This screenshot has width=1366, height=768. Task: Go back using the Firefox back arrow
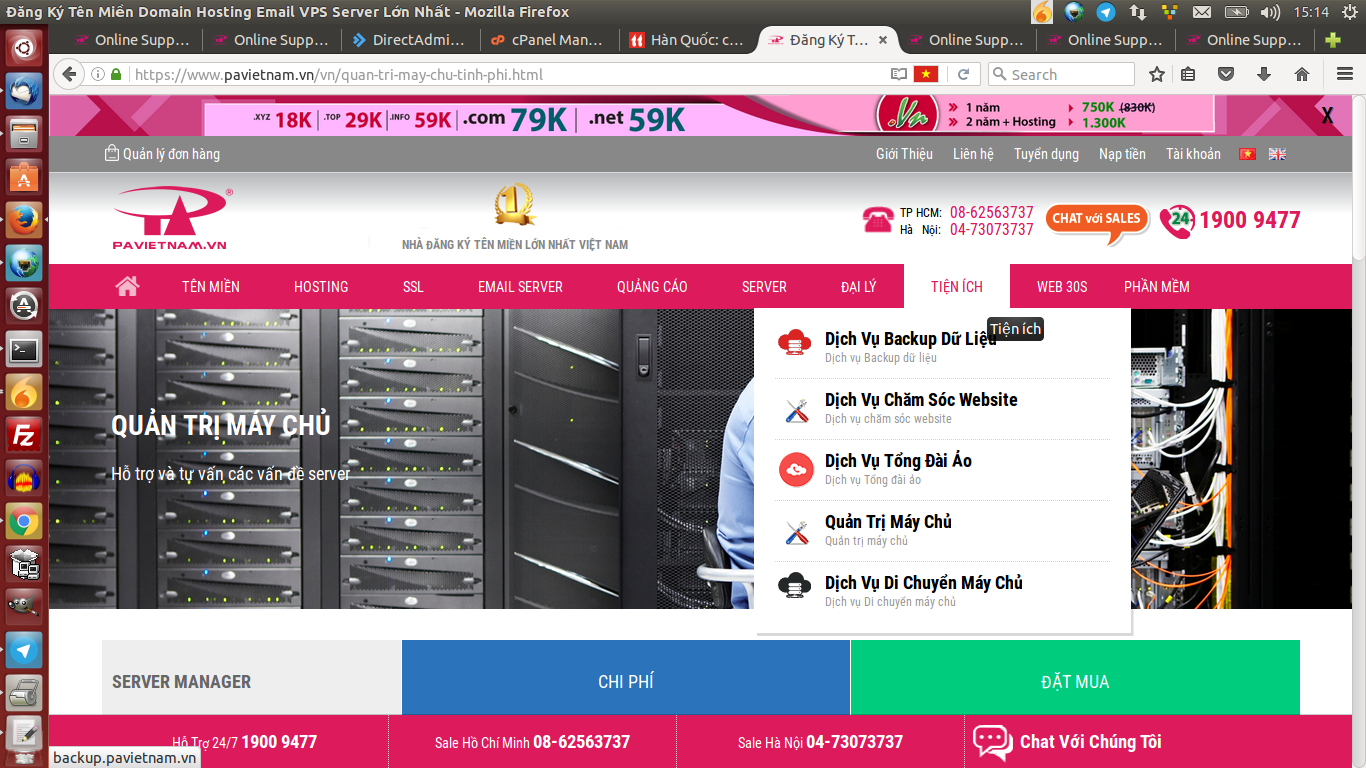tap(68, 74)
